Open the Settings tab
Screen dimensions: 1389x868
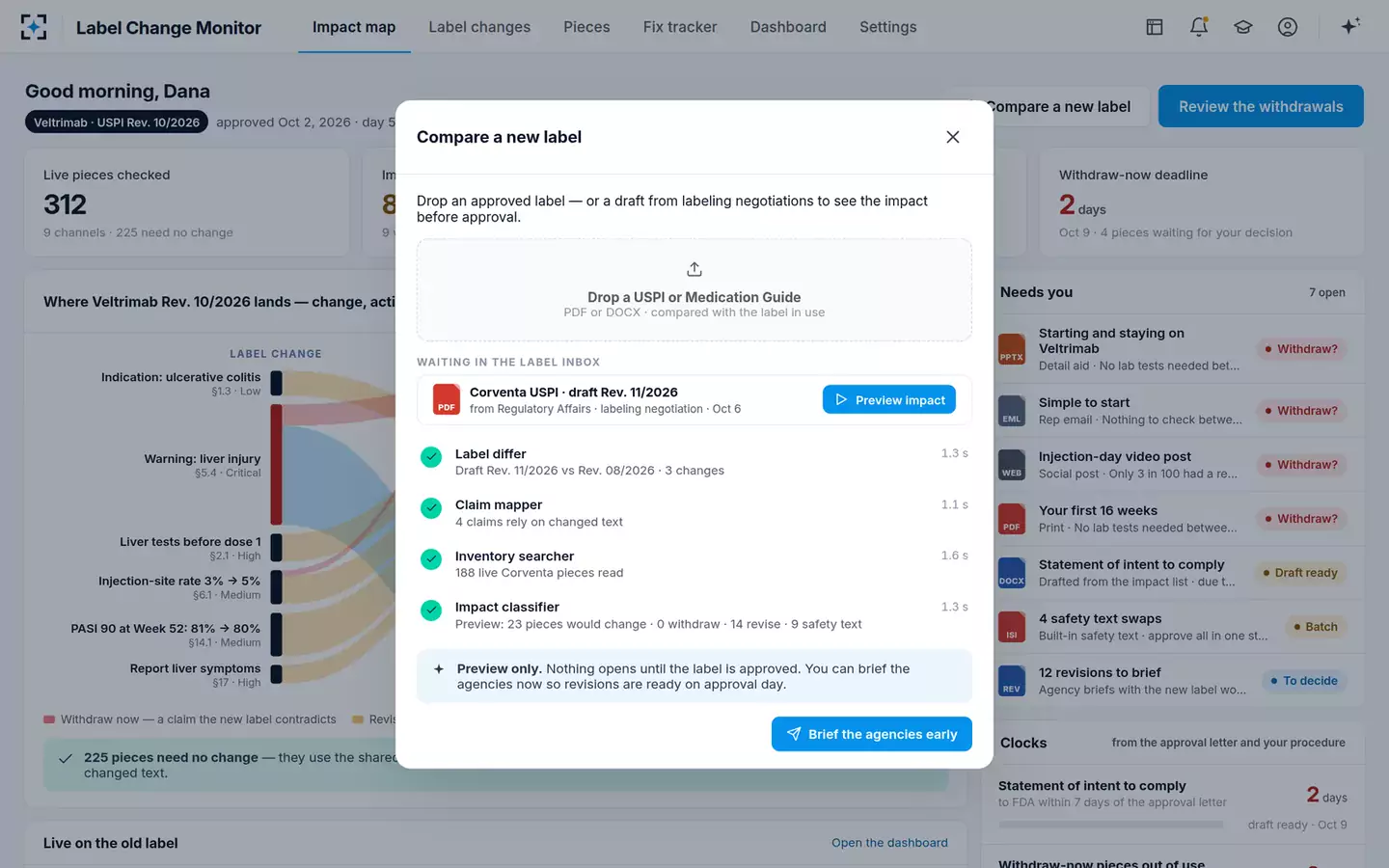pos(888,27)
